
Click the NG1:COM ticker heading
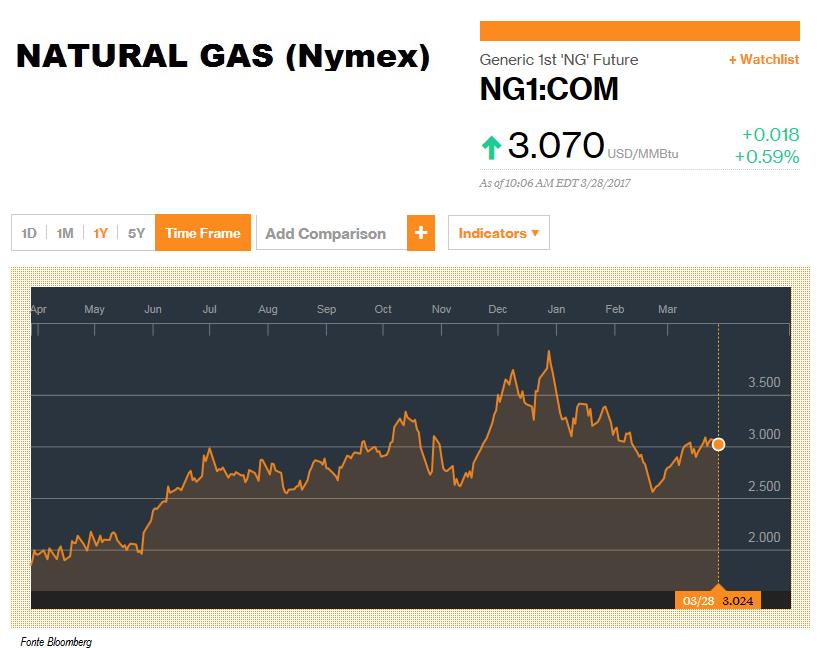(x=549, y=89)
